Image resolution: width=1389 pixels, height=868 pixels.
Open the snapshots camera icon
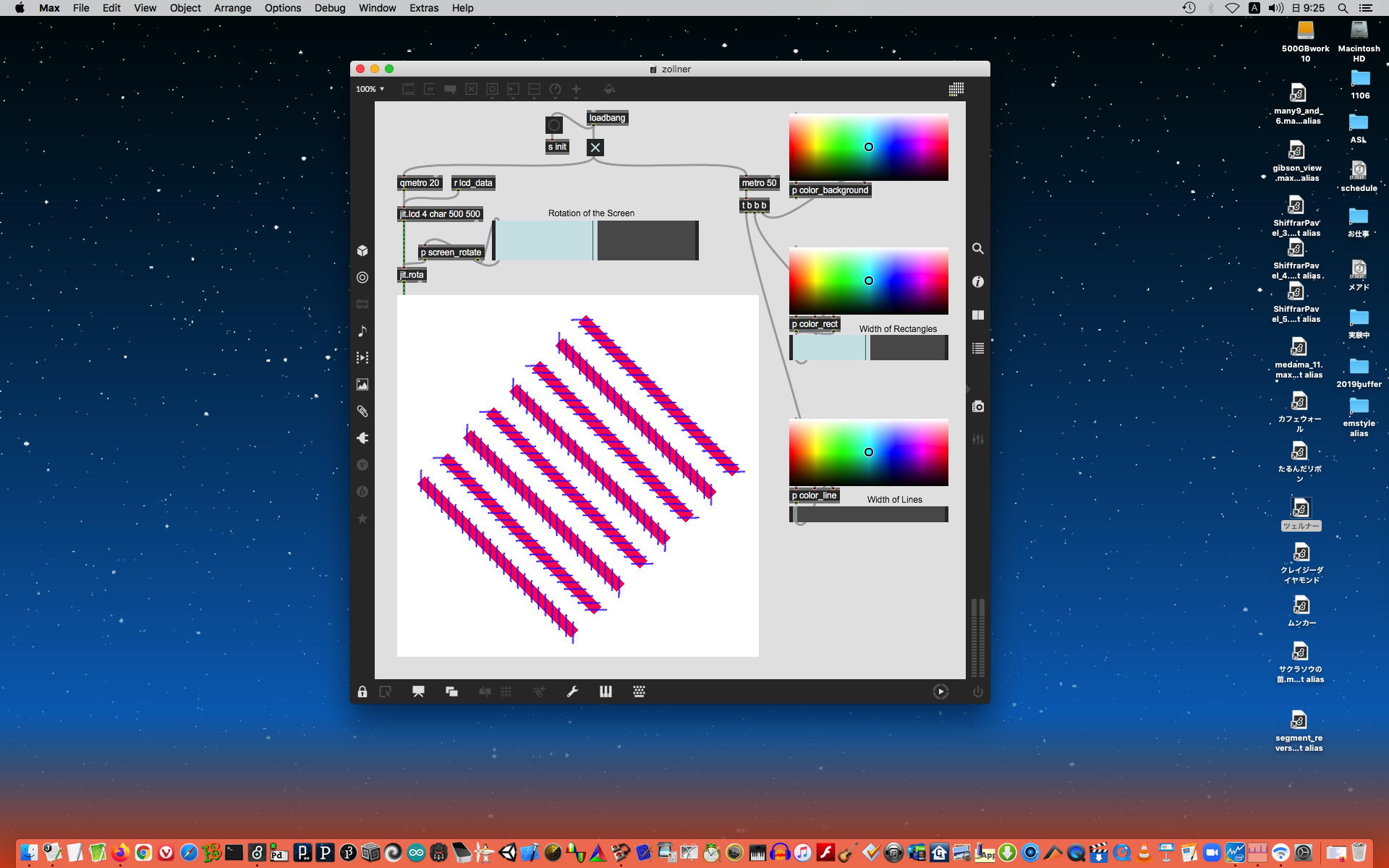pyautogui.click(x=977, y=407)
